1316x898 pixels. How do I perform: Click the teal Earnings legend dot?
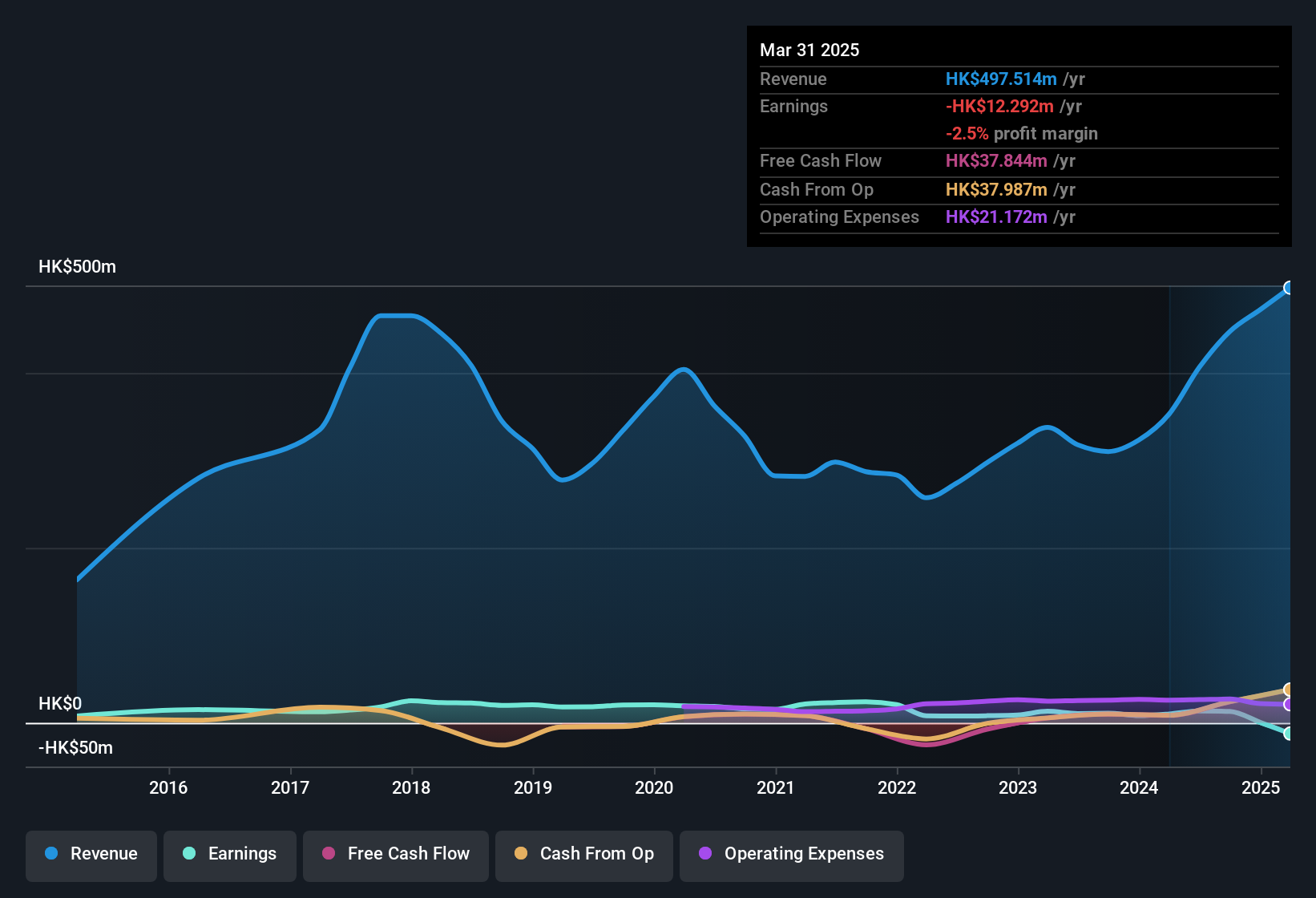tap(189, 854)
